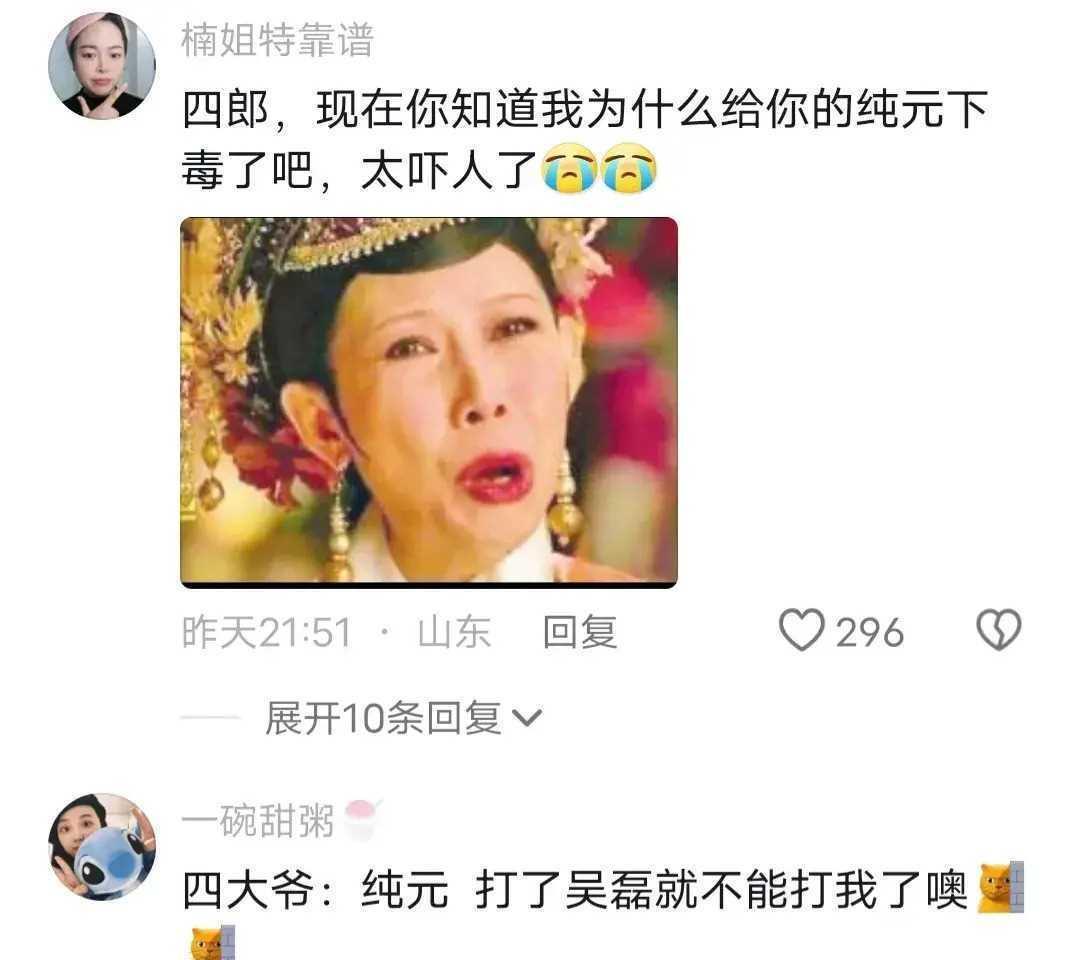Viewport: 1080px width, 960px height.
Task: Tap the location label 山东
Action: (454, 632)
